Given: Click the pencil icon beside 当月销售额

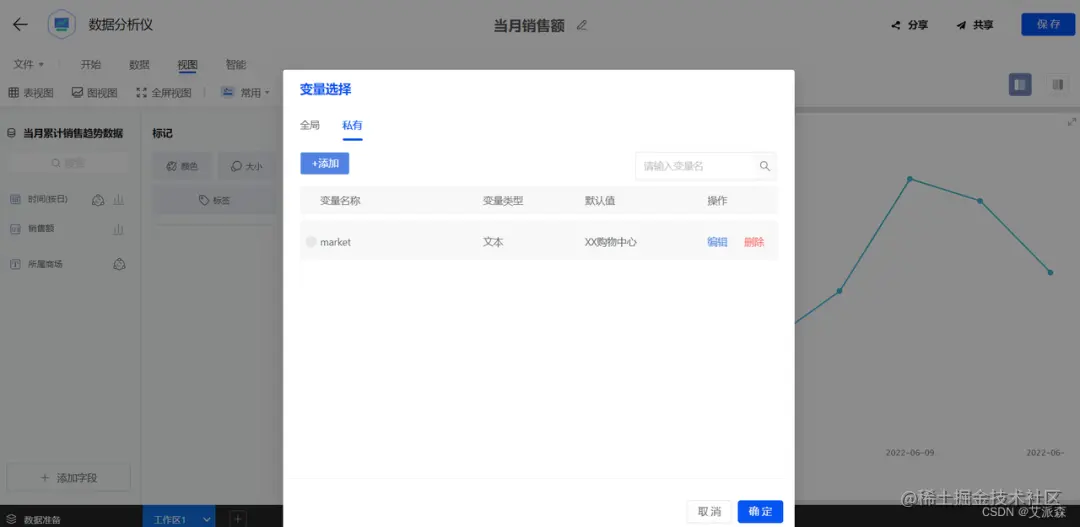Looking at the screenshot, I should point(582,25).
